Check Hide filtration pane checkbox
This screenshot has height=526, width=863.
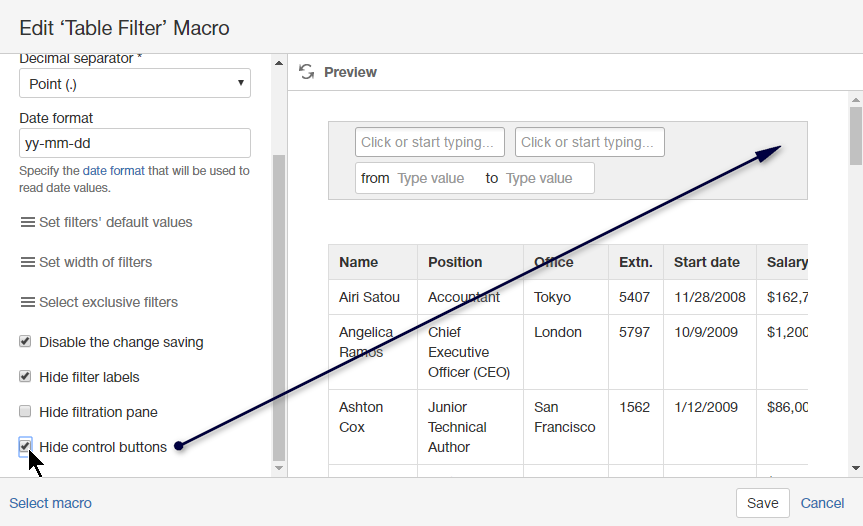pos(26,411)
